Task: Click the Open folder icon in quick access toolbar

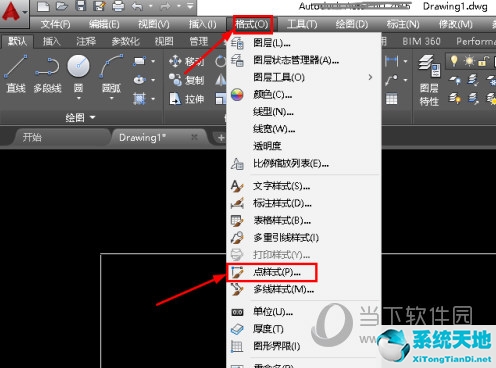Action: [62, 6]
